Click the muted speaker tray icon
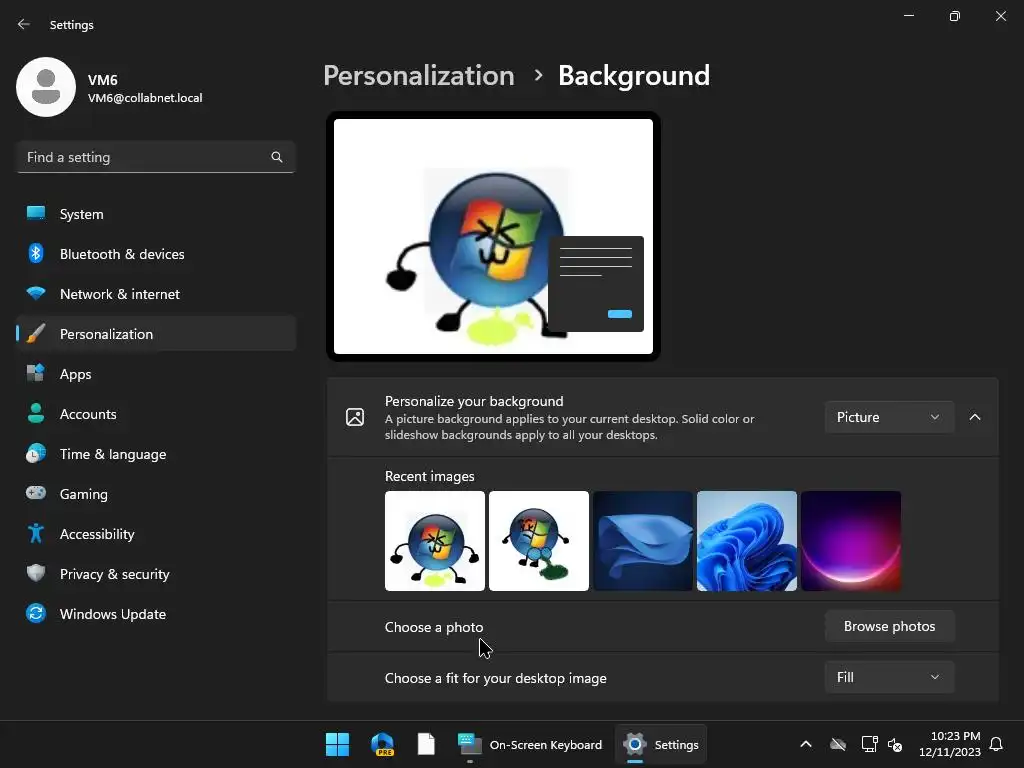Screen dimensions: 1024x768 tap(895, 744)
